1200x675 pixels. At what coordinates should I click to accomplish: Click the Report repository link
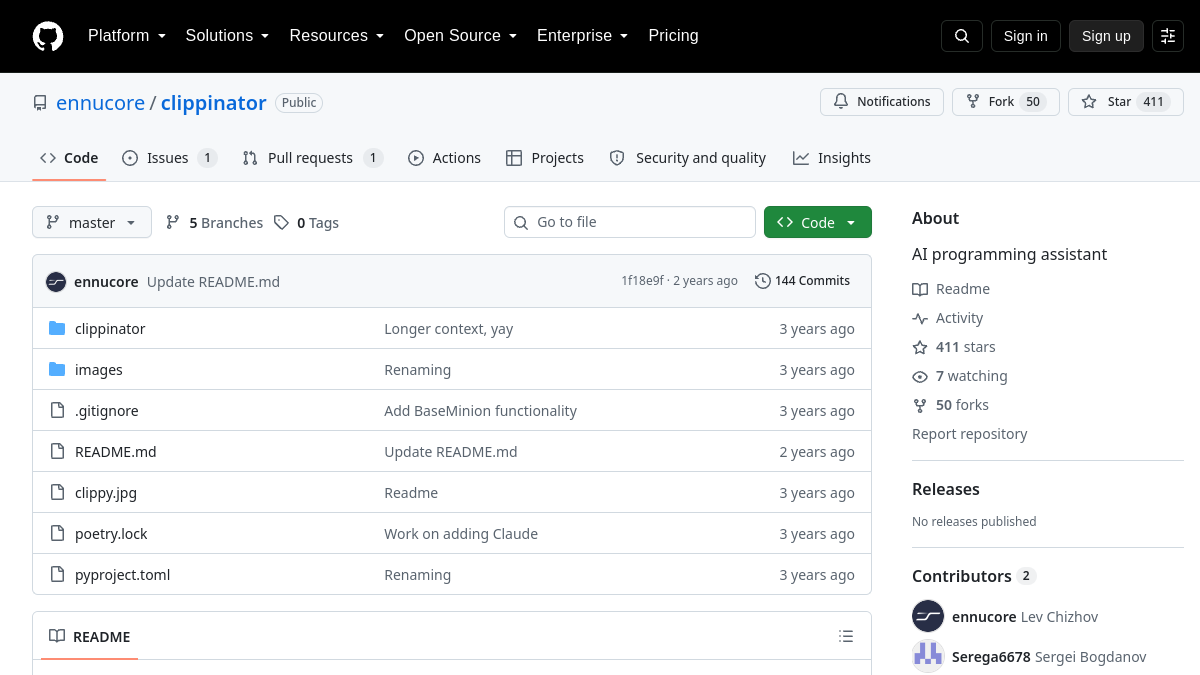[x=970, y=434]
